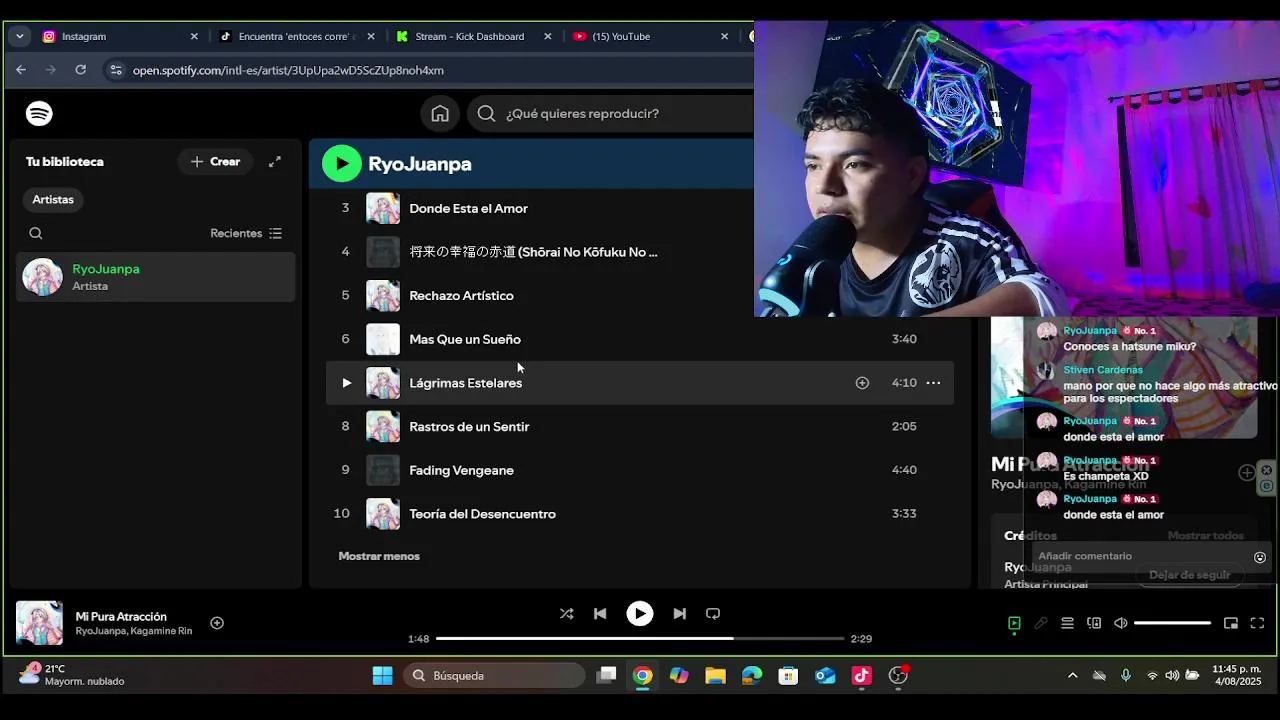Collapse the list with 'Mostrar menos'
The height and width of the screenshot is (720, 1280).
click(379, 556)
